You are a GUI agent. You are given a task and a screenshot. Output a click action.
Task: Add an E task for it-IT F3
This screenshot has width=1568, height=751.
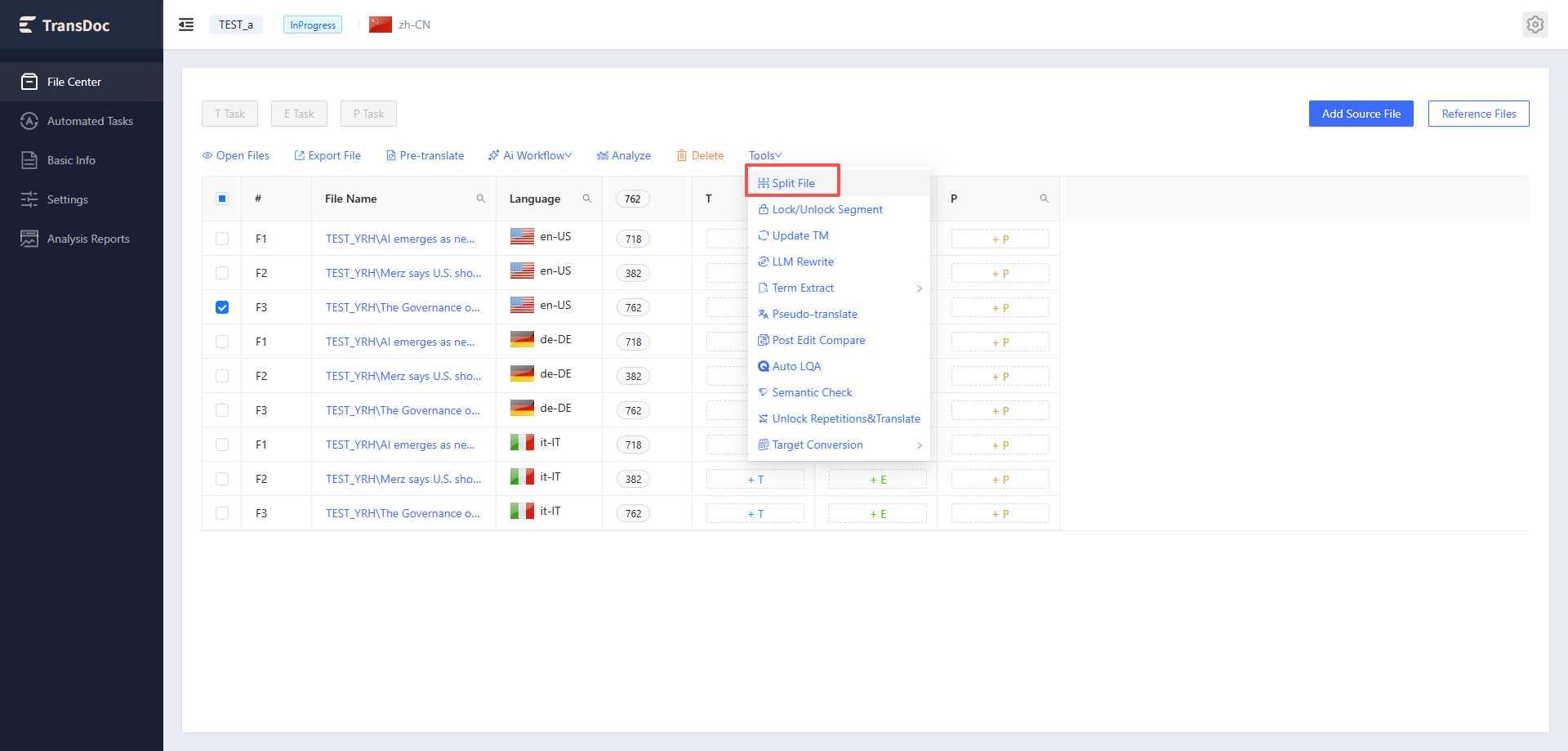pos(878,514)
